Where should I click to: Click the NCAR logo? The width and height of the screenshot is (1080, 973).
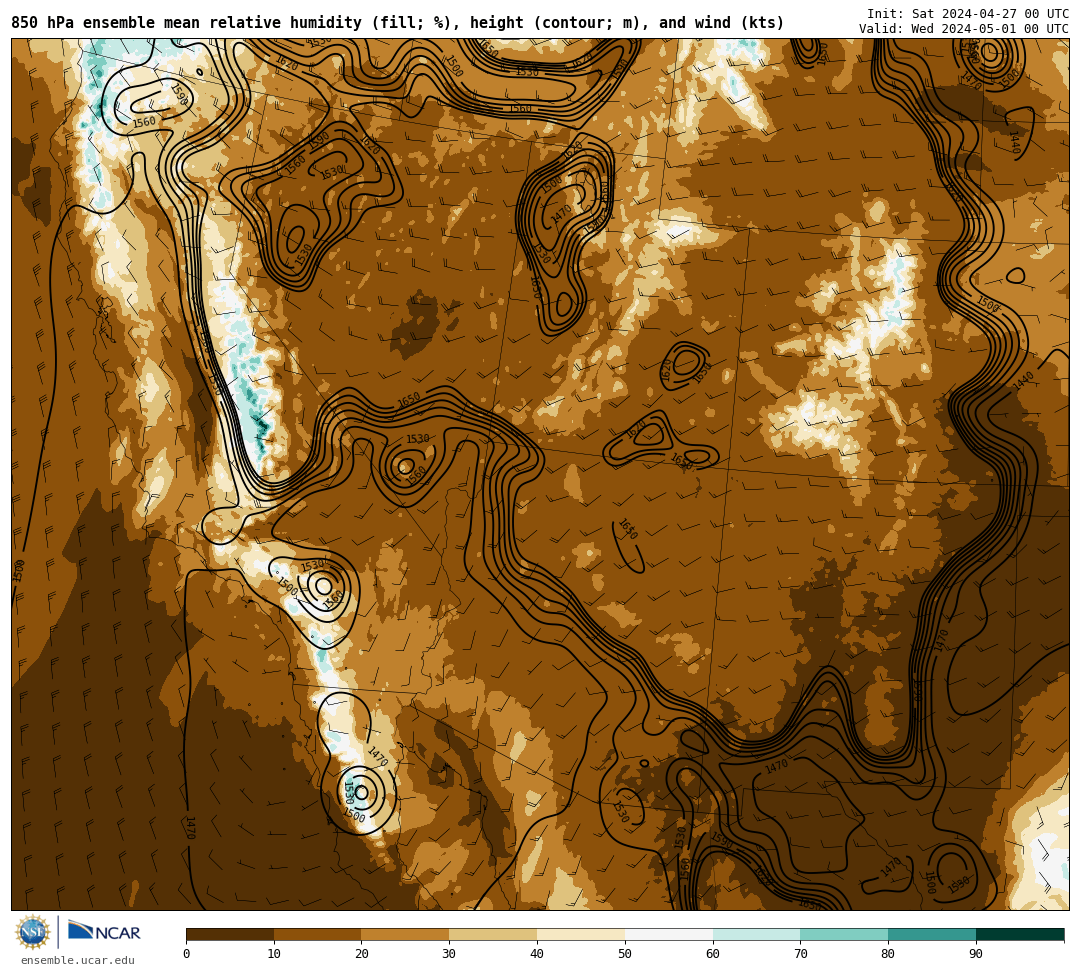[x=104, y=931]
